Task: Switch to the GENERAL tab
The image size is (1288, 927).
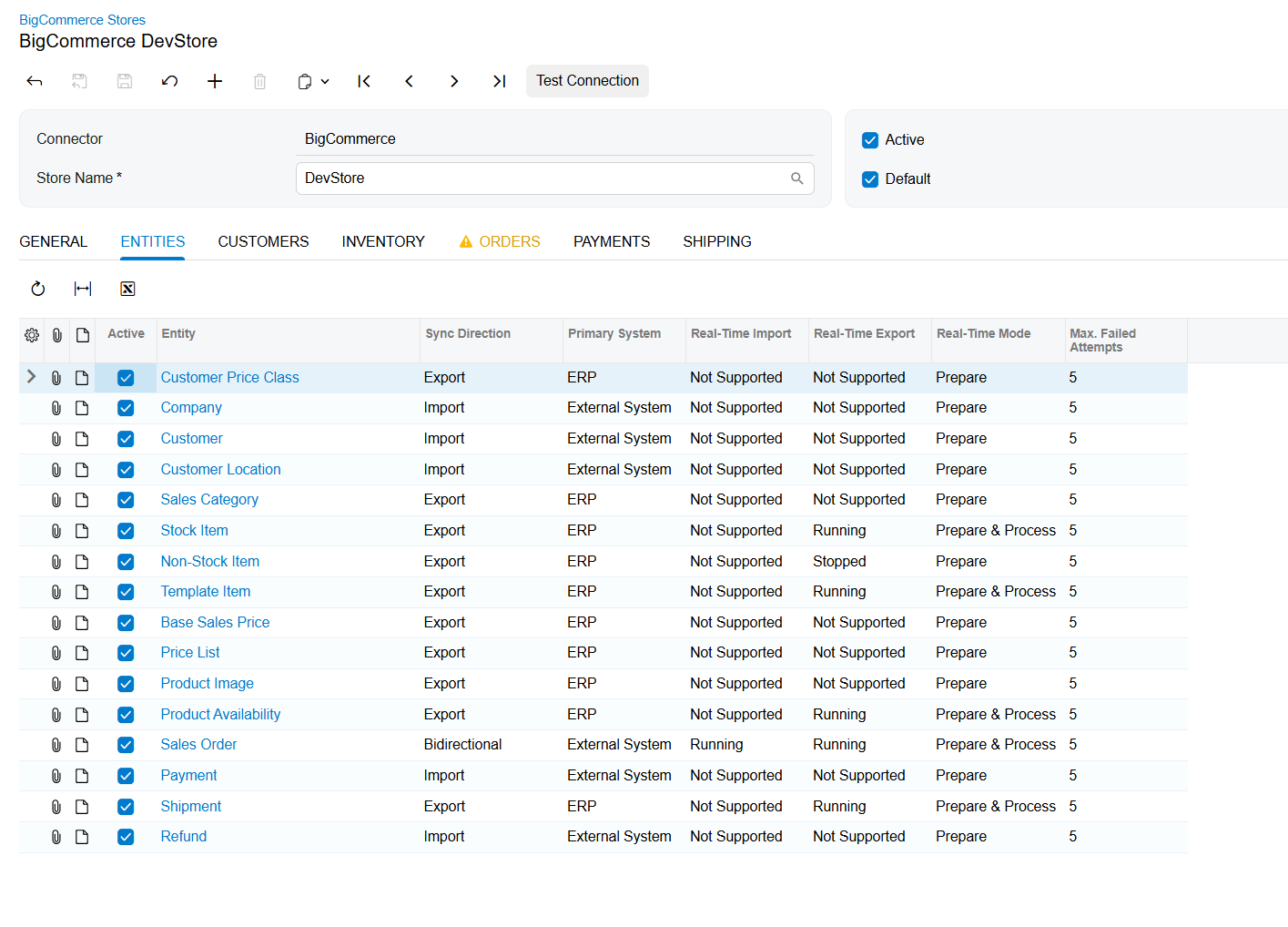Action: 54,241
